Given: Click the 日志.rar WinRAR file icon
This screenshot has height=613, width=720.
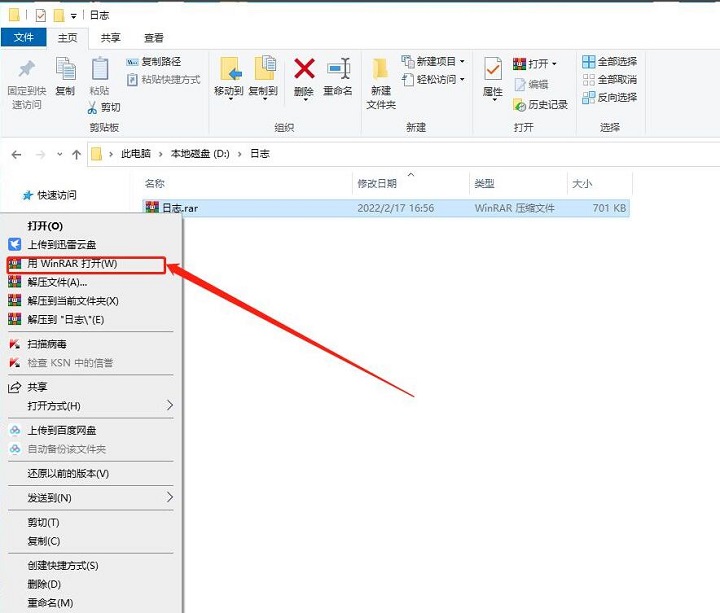Looking at the screenshot, I should pos(152,208).
